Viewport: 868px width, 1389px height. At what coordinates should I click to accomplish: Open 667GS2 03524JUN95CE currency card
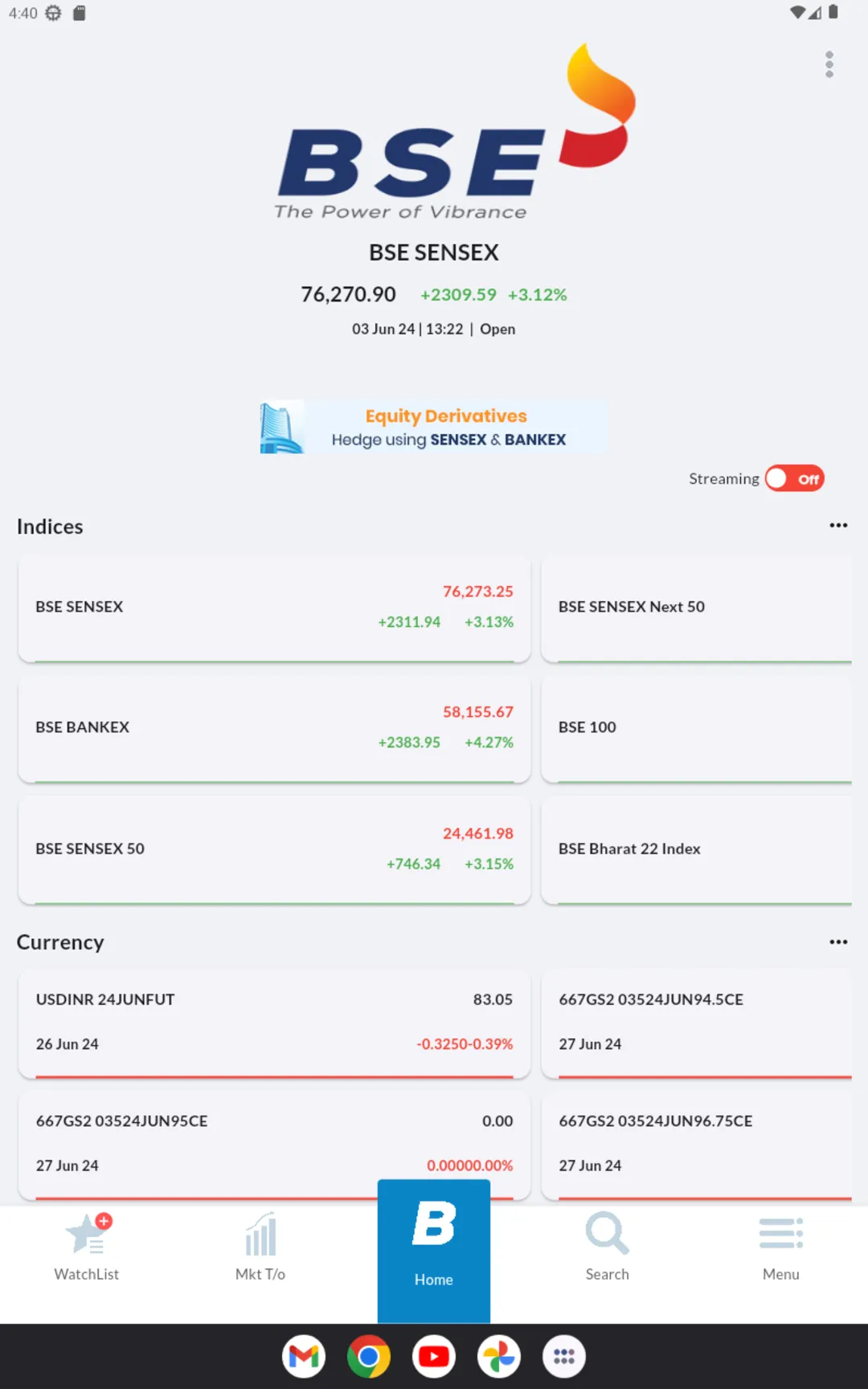click(x=274, y=1145)
